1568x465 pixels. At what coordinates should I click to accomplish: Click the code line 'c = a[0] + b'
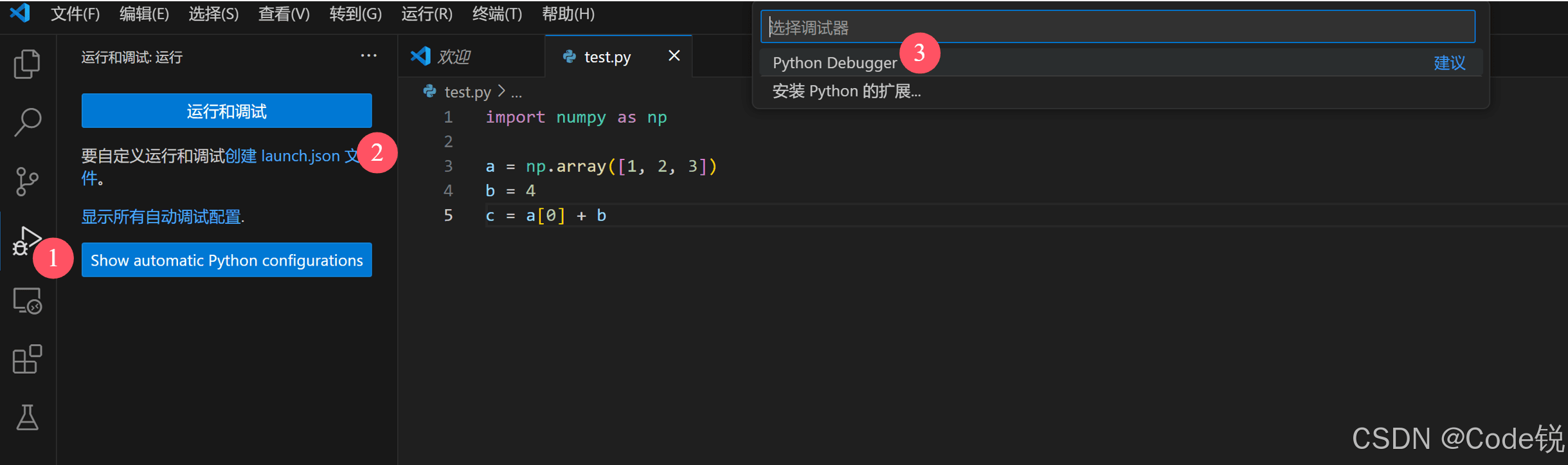[546, 215]
